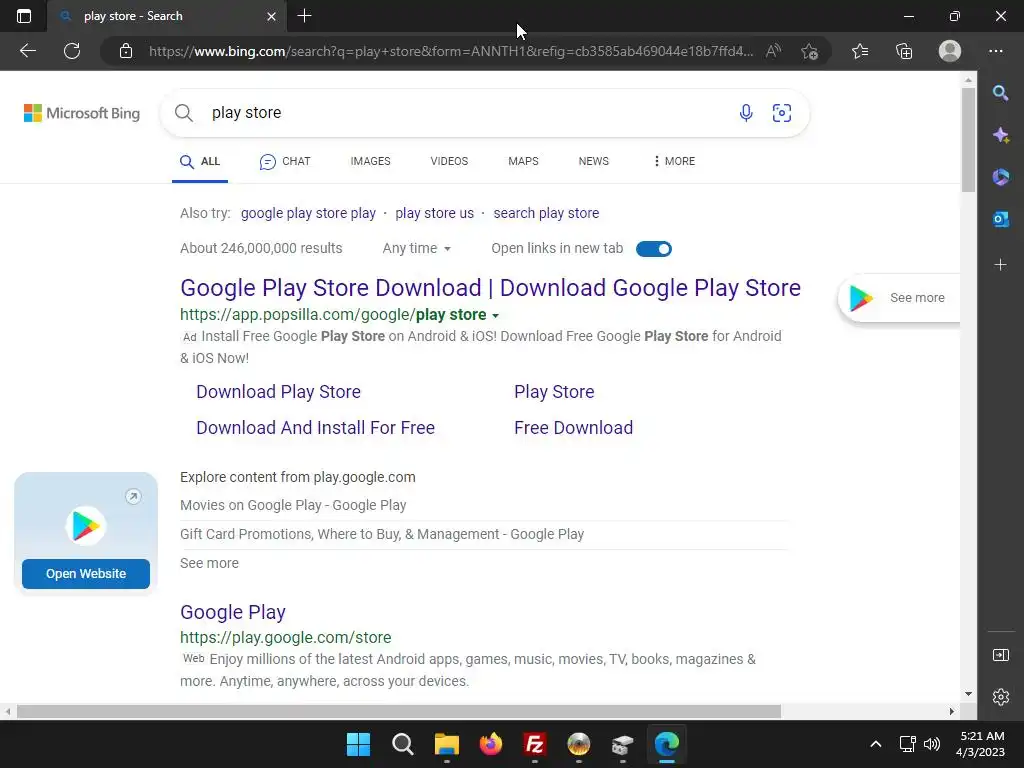The height and width of the screenshot is (768, 1024).
Task: Click expand arrow on Google Play card
Action: click(133, 496)
